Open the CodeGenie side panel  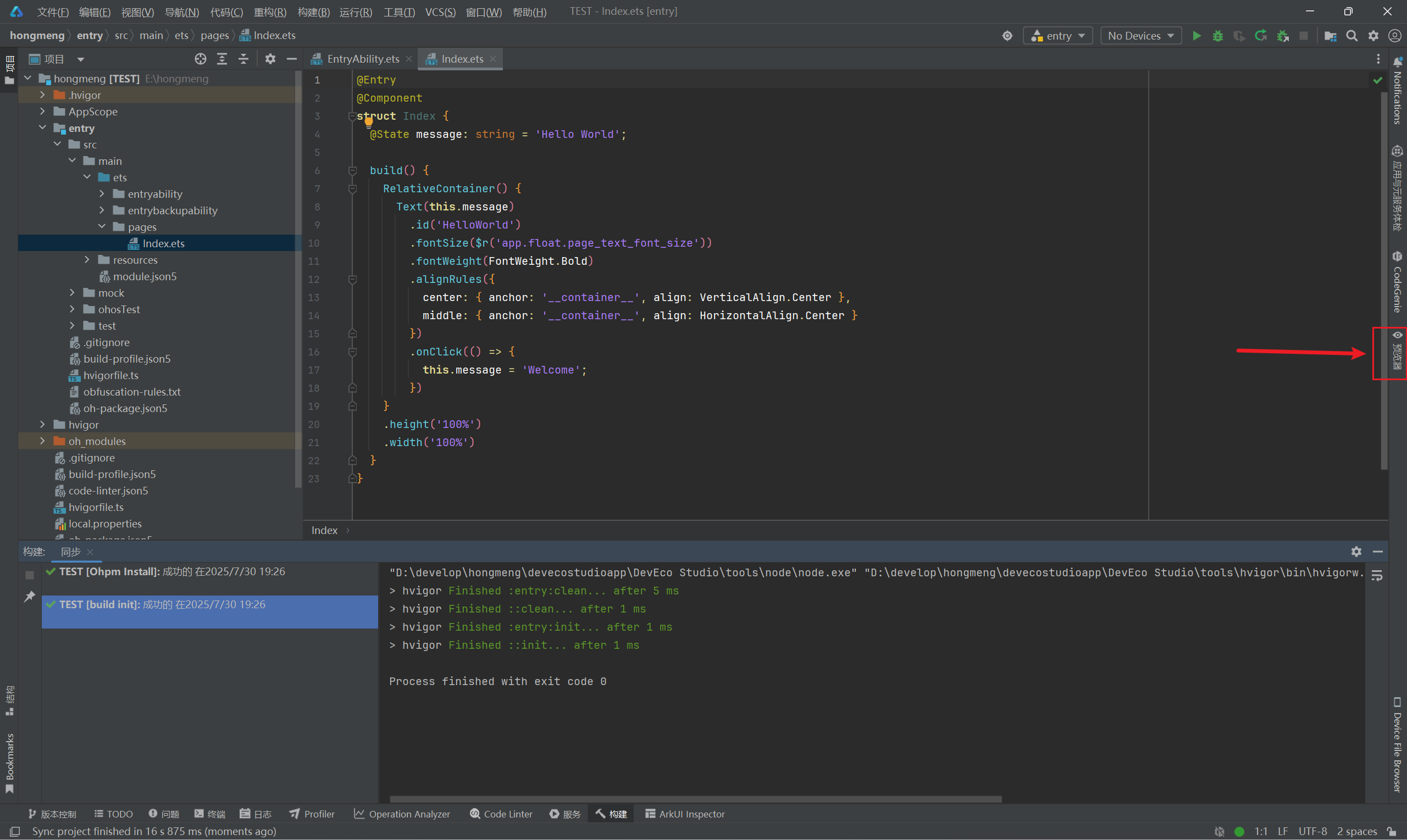point(1397,282)
